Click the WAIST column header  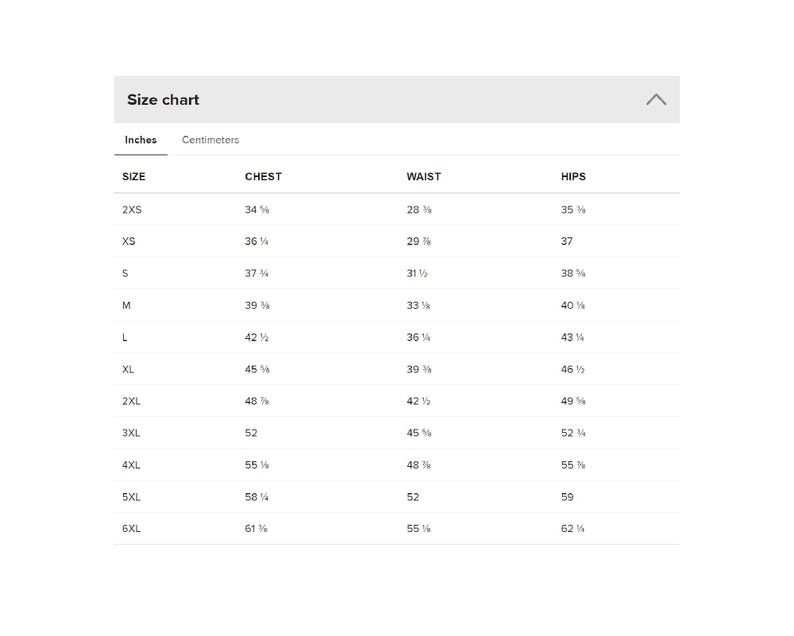point(424,177)
